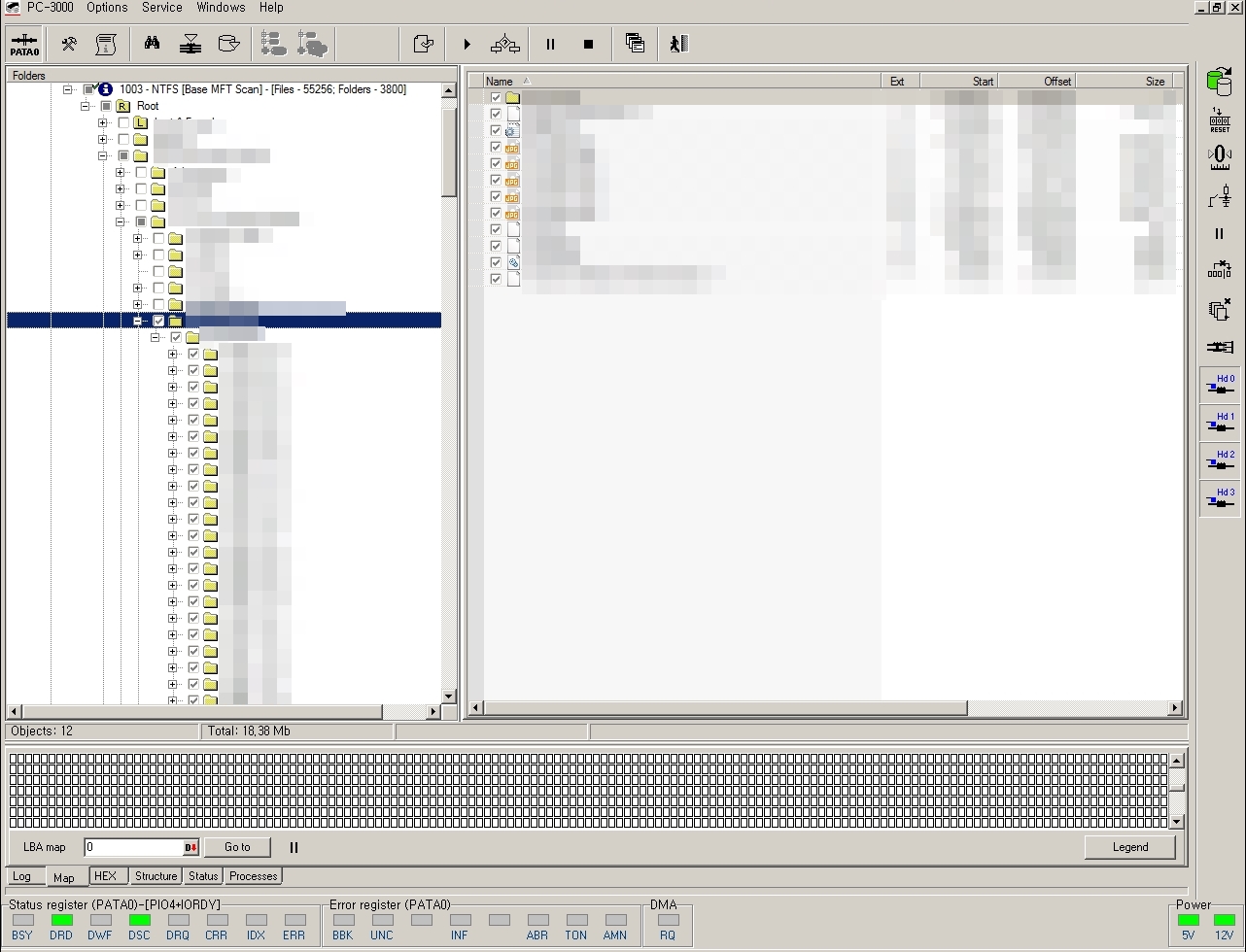Open the LBA map dropdown arrow

pyautogui.click(x=190, y=847)
